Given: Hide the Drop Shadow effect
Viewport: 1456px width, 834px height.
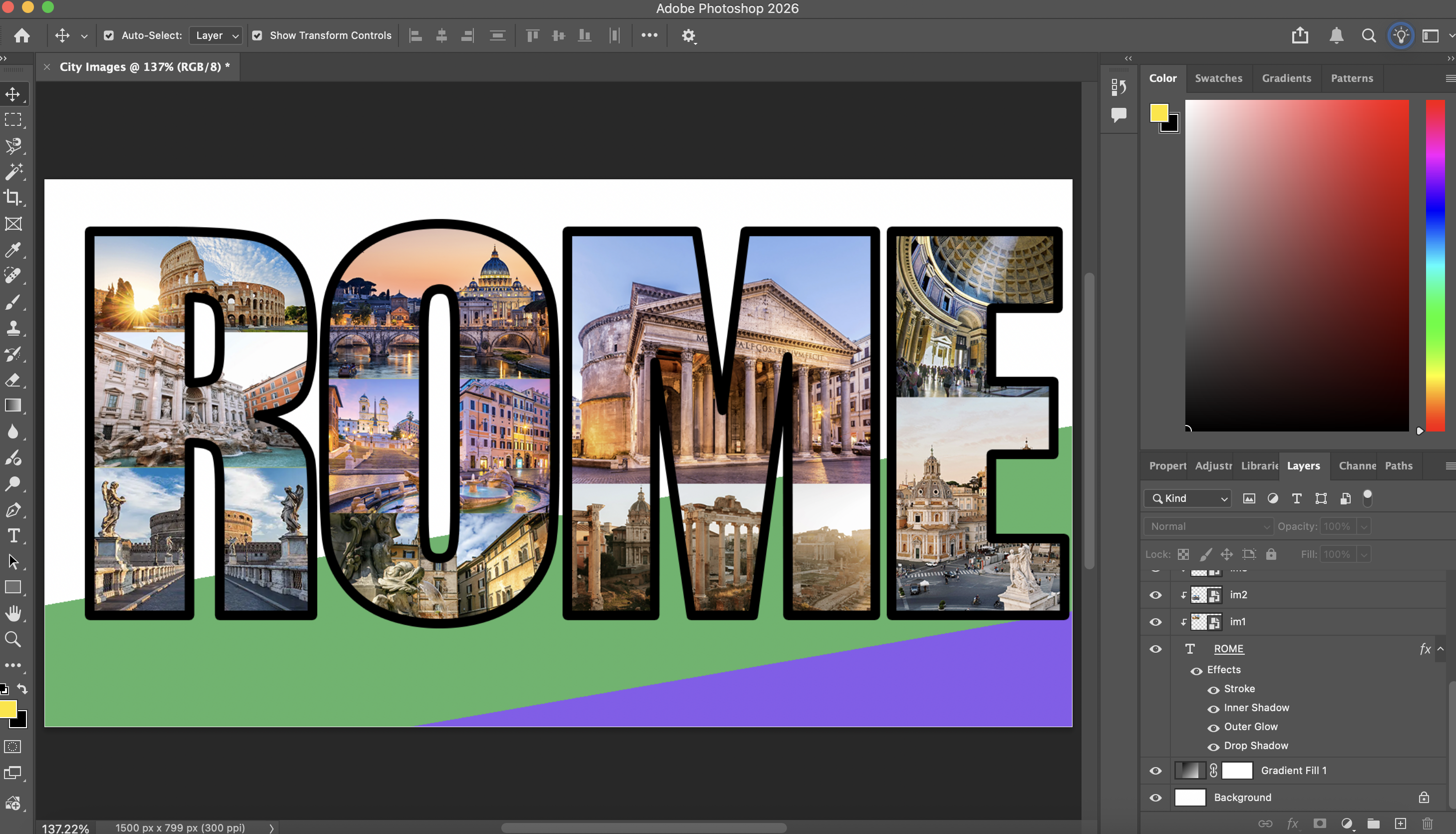Looking at the screenshot, I should 1214,747.
